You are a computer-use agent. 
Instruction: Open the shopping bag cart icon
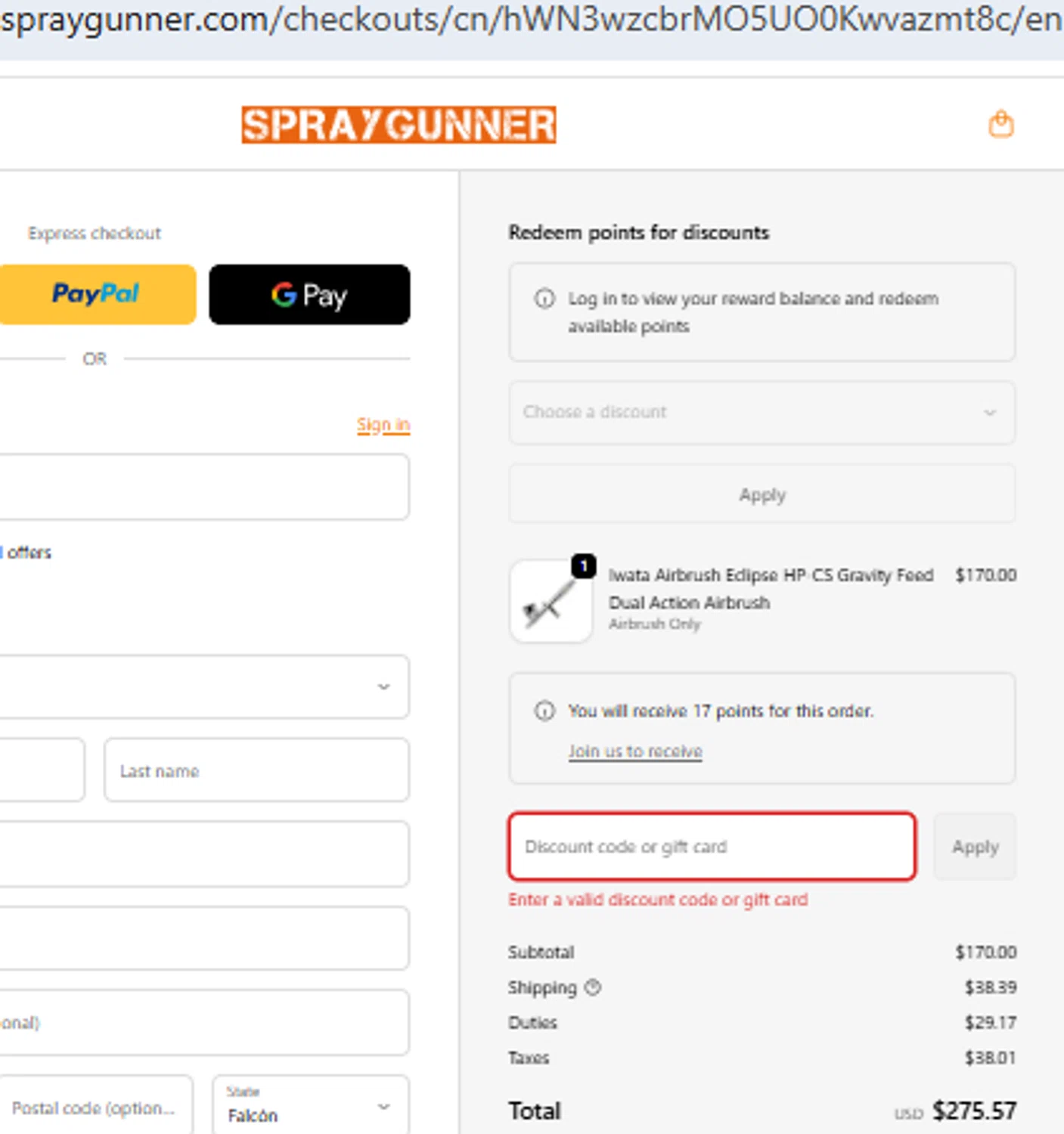[1000, 124]
